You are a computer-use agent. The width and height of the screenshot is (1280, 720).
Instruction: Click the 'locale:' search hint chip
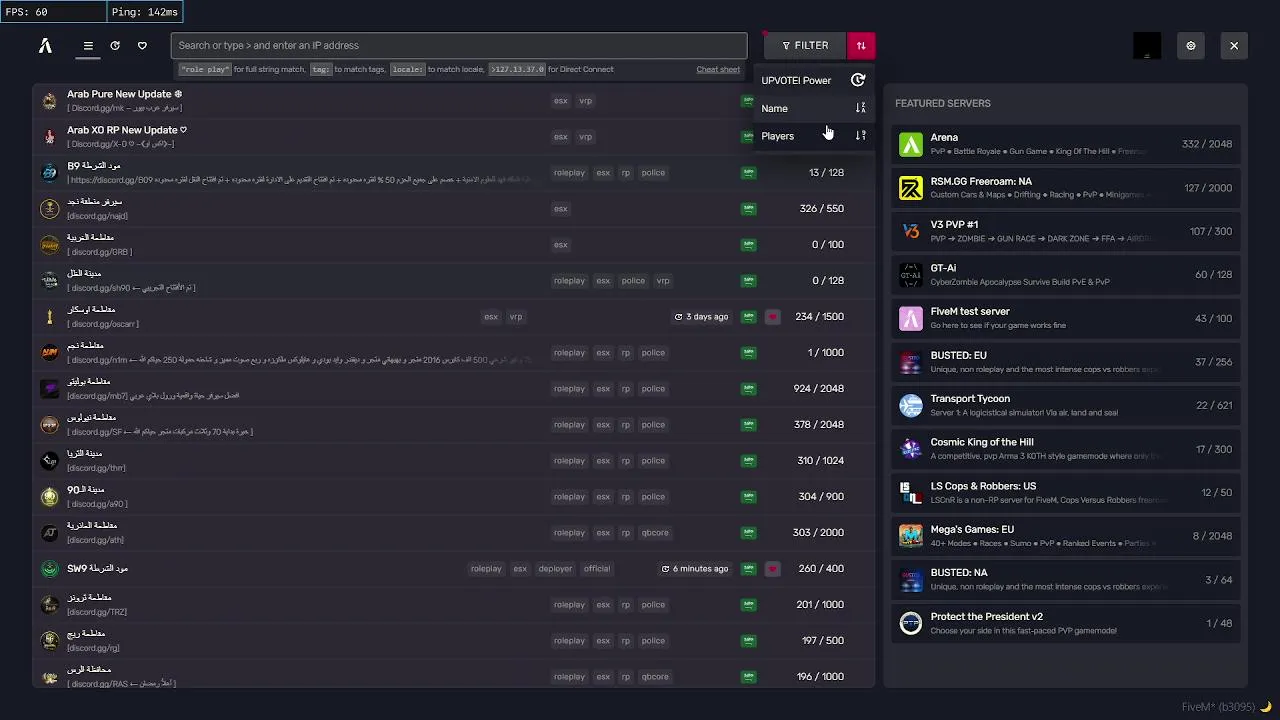pos(408,69)
